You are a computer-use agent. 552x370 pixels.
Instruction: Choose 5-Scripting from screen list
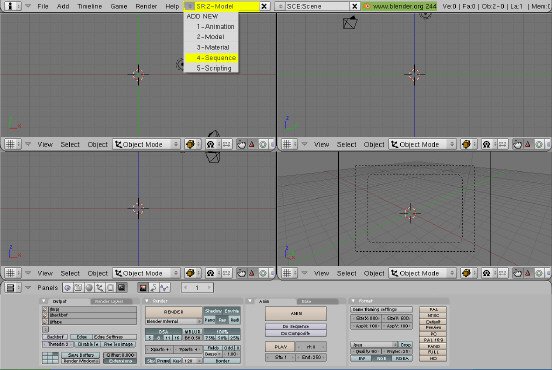pyautogui.click(x=211, y=68)
